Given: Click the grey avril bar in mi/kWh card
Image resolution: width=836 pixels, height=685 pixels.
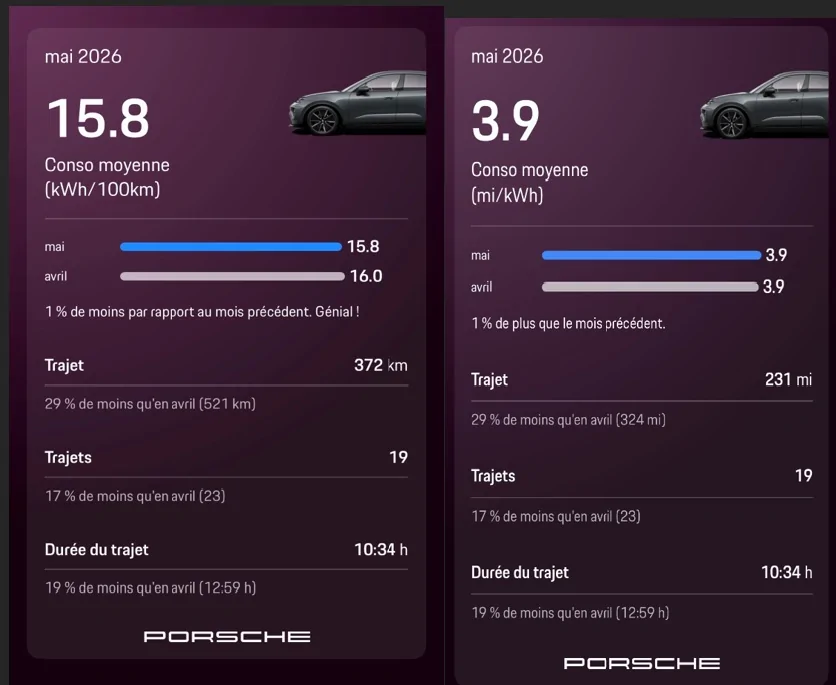Looking at the screenshot, I should [650, 287].
